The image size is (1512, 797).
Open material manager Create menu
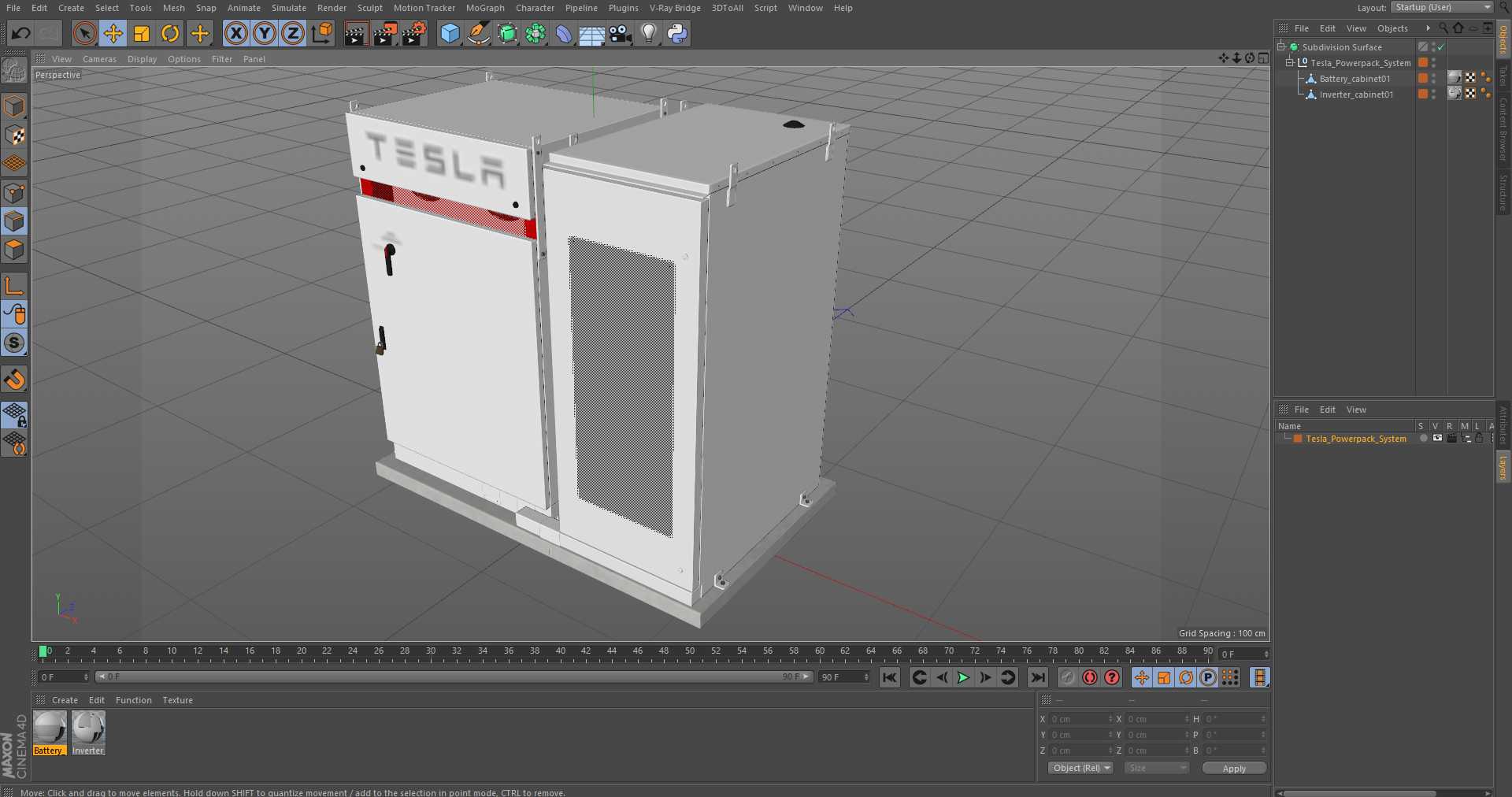65,700
